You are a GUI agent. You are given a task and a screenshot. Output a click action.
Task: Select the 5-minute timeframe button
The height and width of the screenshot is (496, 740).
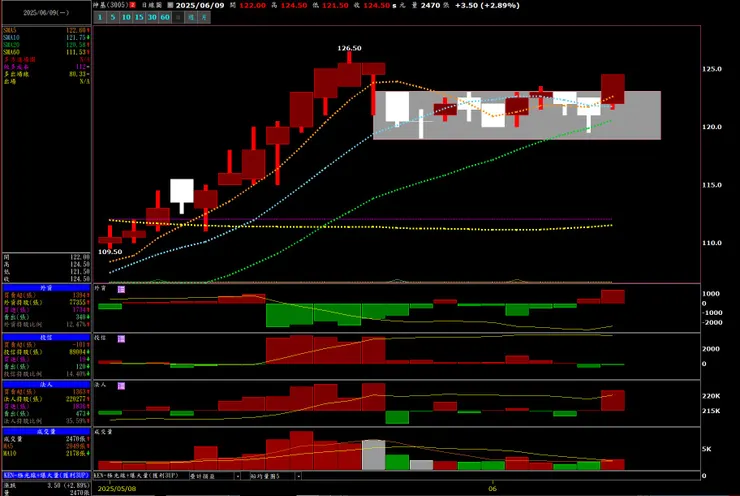pos(113,17)
